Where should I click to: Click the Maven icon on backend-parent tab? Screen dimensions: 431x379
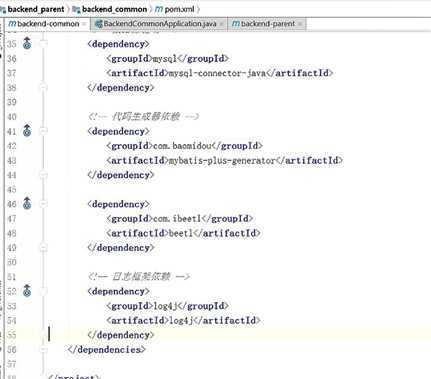click(236, 24)
